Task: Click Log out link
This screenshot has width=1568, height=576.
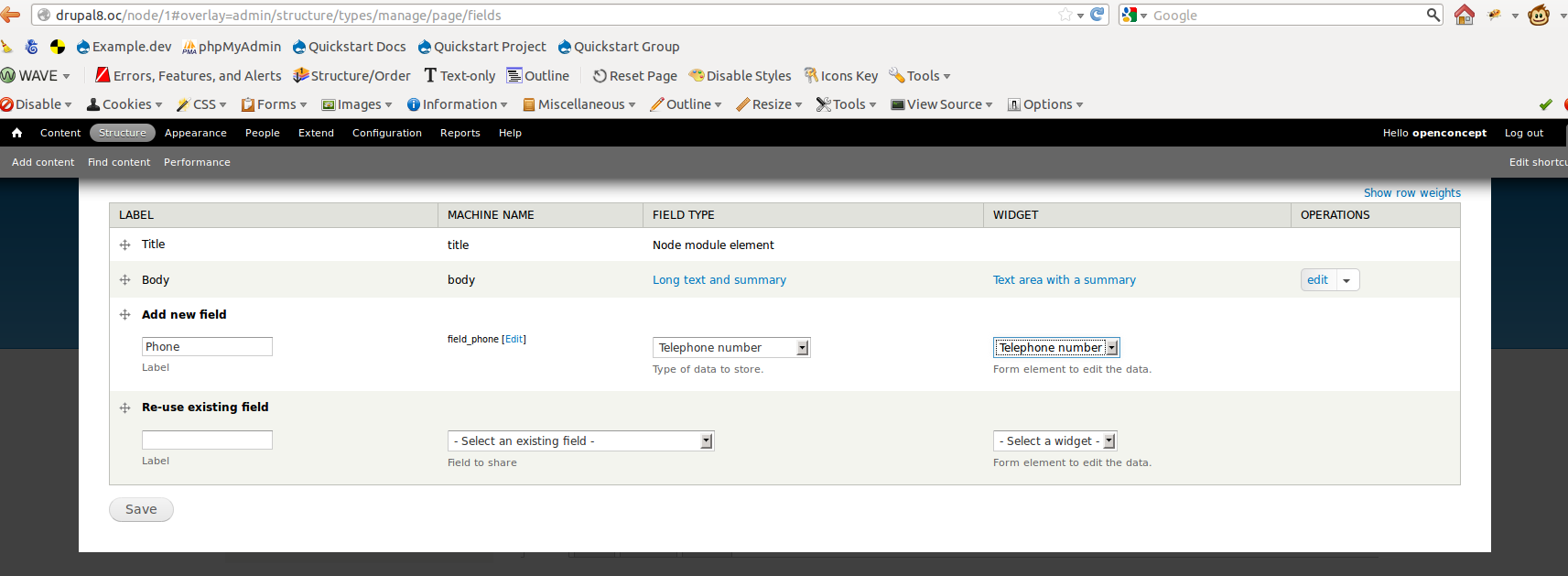Action: coord(1524,133)
